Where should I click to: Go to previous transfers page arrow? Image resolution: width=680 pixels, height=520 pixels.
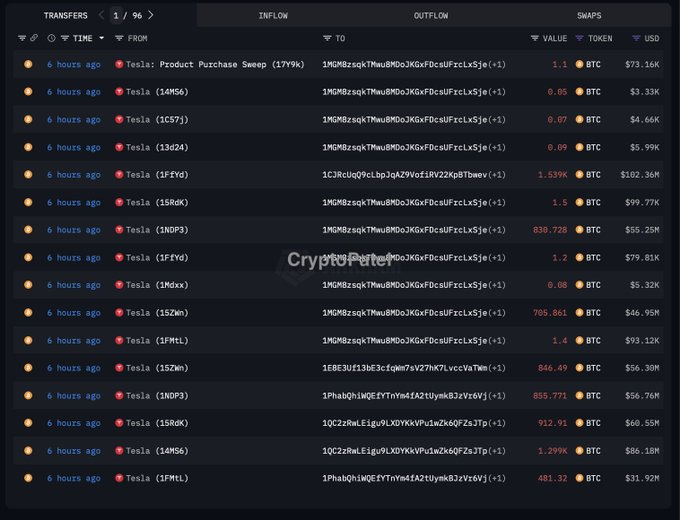101,15
